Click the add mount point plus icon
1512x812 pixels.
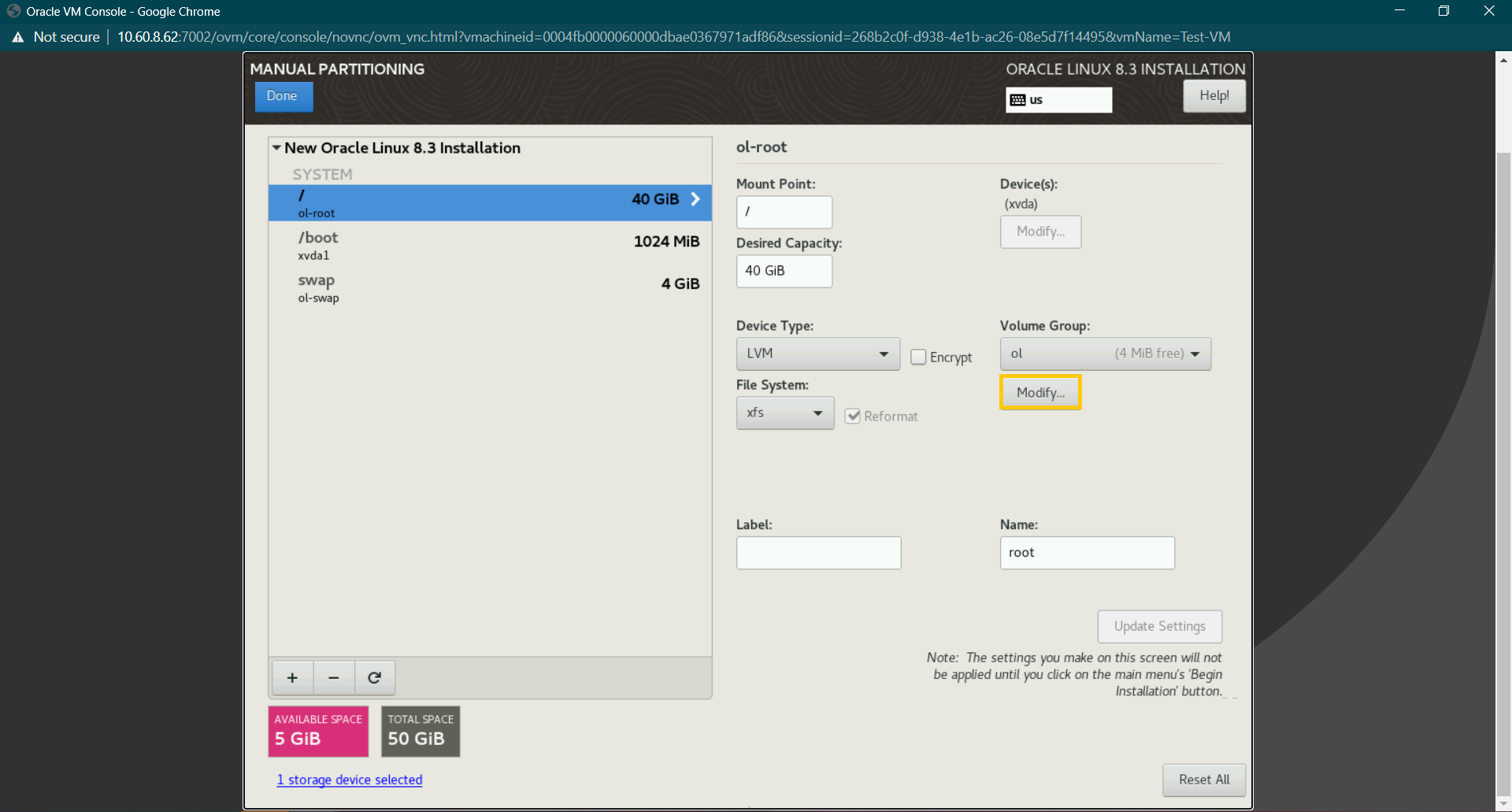coord(292,677)
